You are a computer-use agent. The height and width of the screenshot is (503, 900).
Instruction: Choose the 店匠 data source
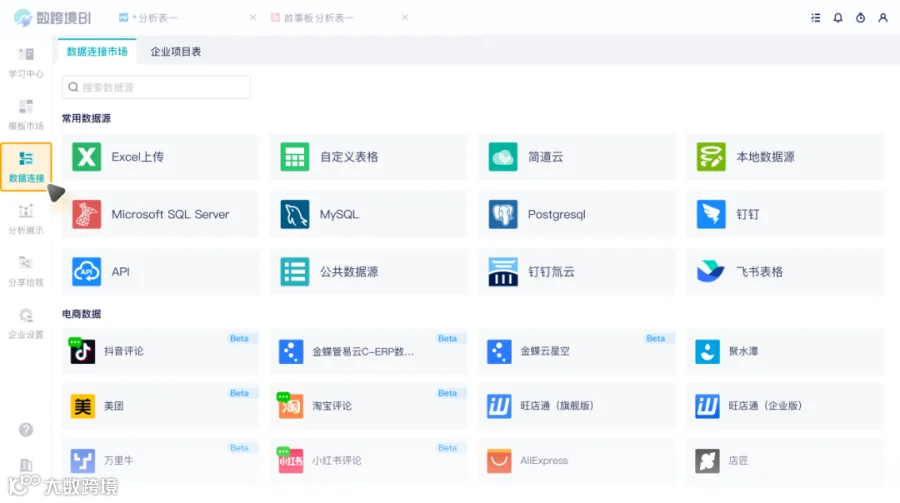coord(785,461)
